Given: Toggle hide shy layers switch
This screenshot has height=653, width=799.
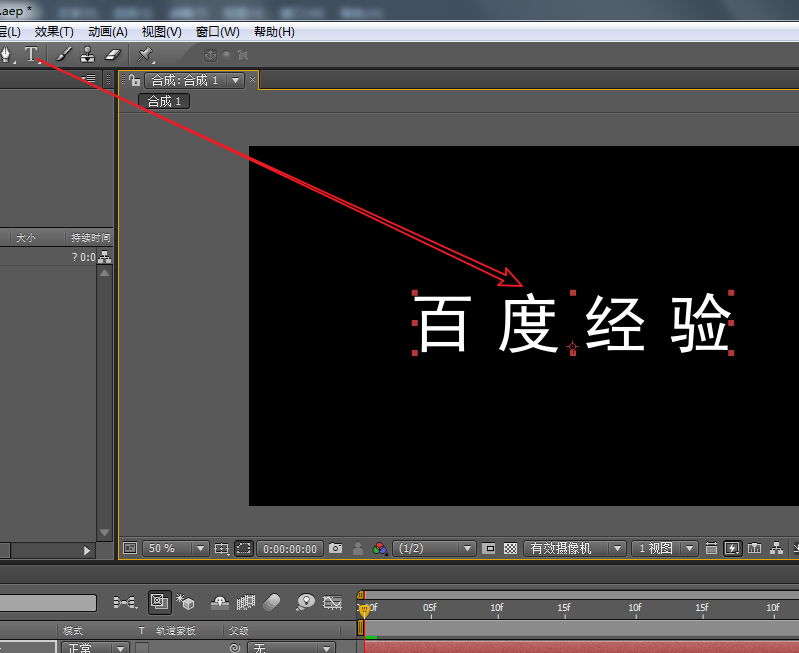Looking at the screenshot, I should pyautogui.click(x=220, y=603).
